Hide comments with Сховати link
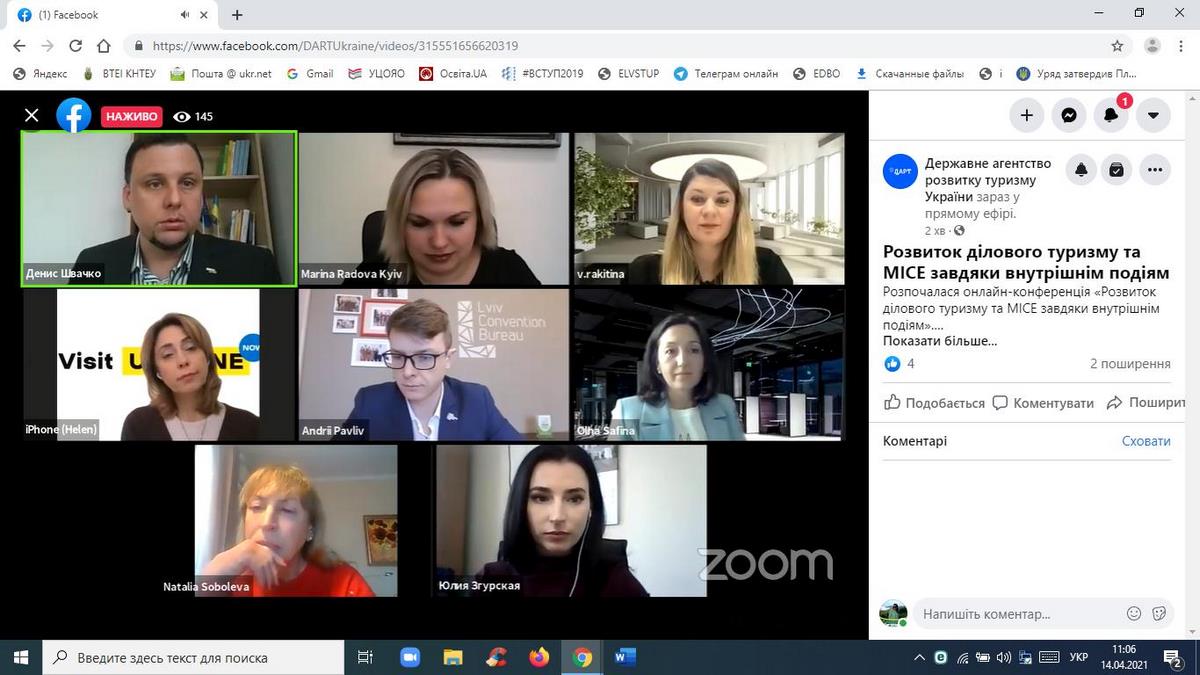The height and width of the screenshot is (675, 1200). [x=1145, y=441]
